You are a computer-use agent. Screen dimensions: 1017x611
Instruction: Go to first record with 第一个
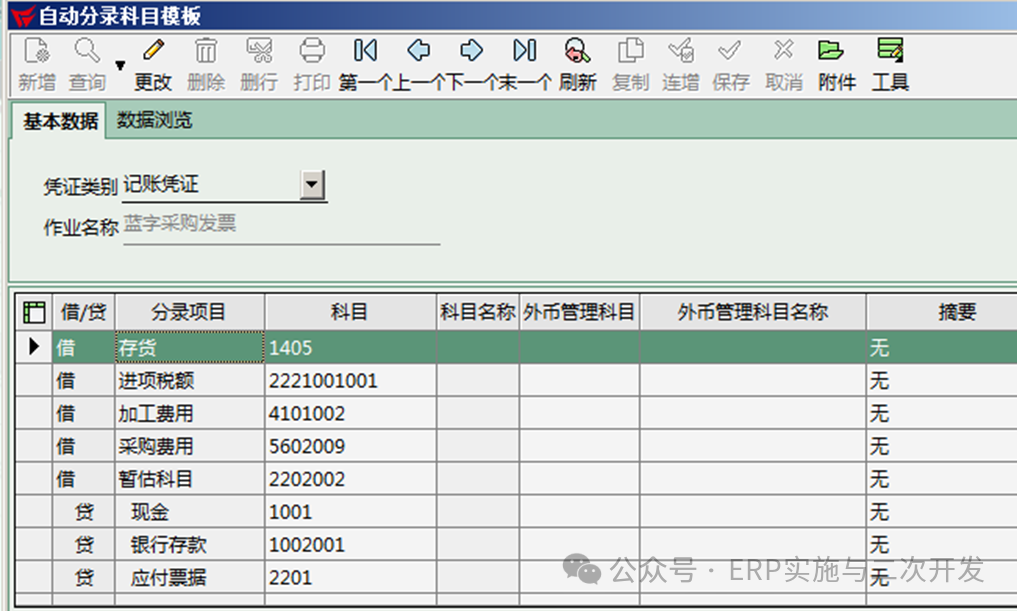tap(365, 51)
